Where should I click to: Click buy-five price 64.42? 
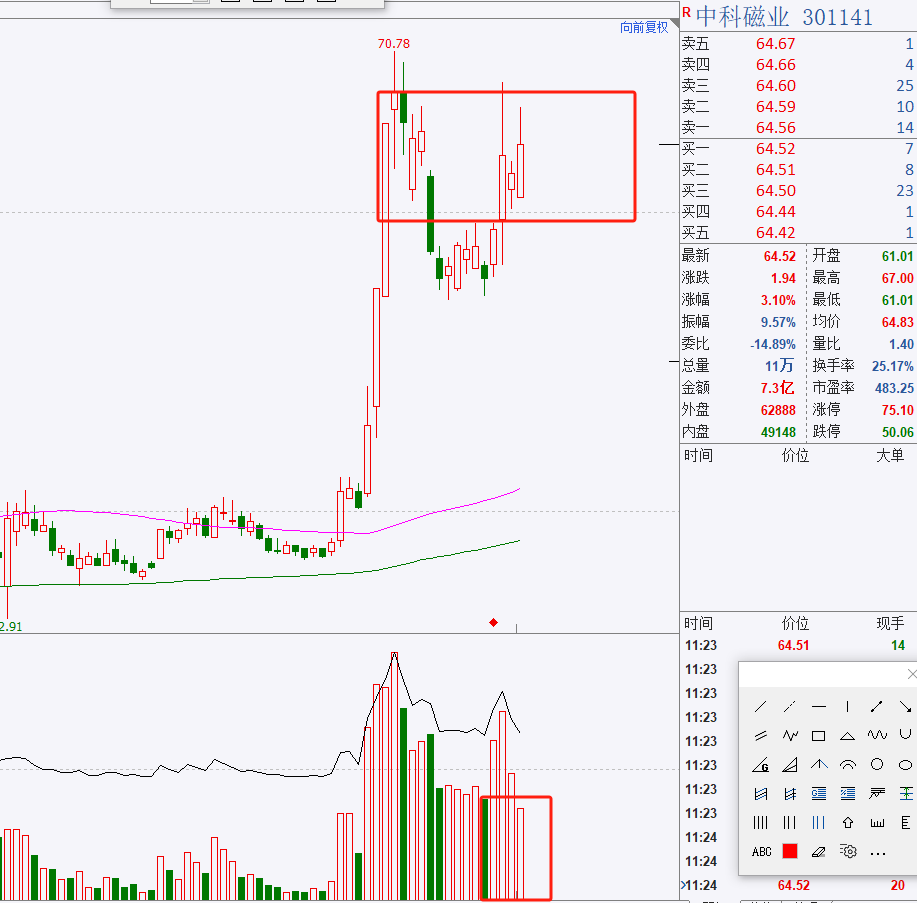pyautogui.click(x=775, y=233)
